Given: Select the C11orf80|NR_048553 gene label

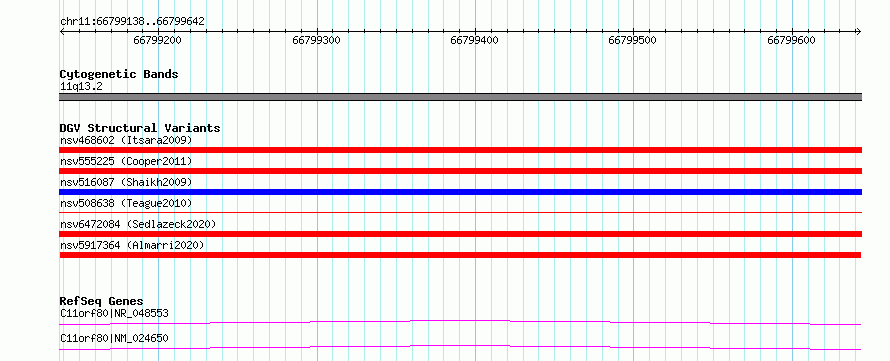Looking at the screenshot, I should point(114,313).
